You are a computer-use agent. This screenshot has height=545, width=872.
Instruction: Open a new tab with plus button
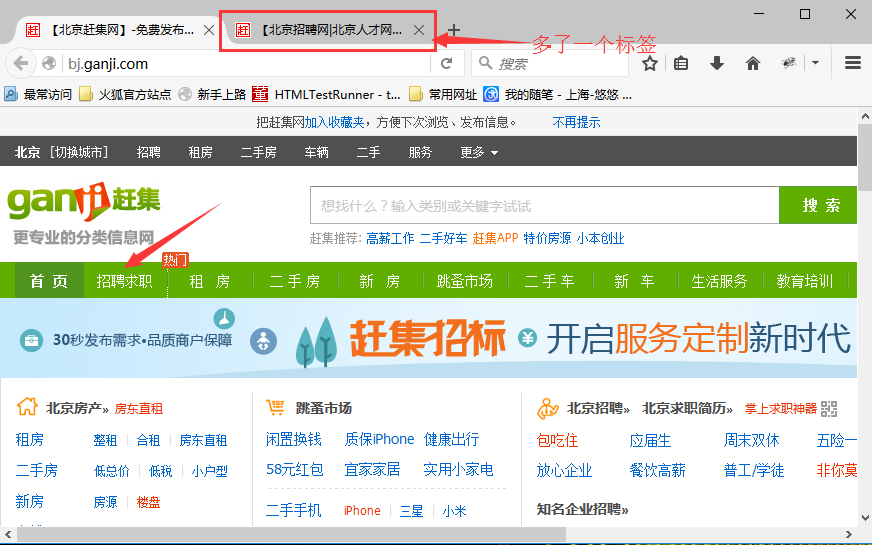point(454,30)
